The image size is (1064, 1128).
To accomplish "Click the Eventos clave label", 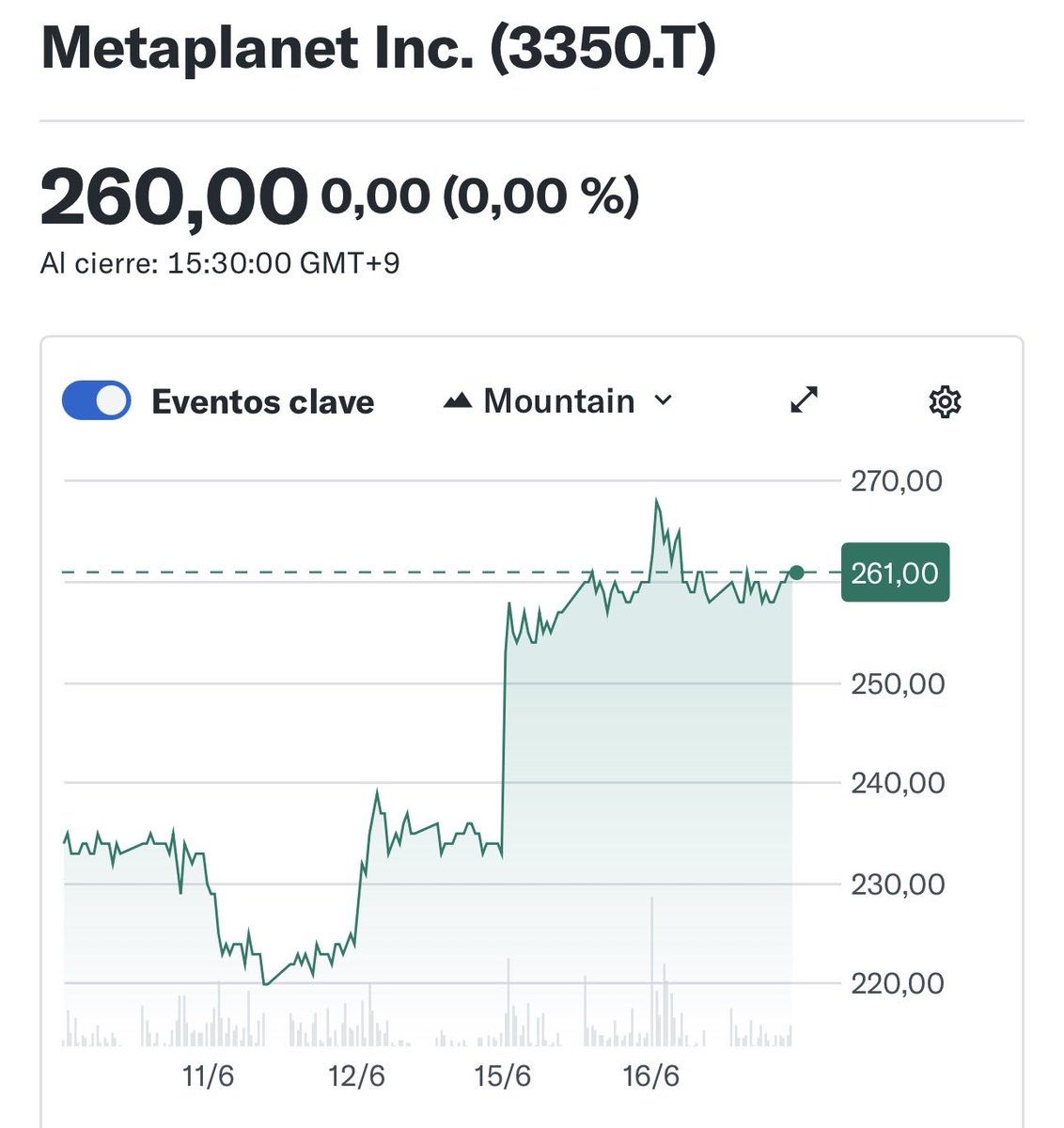I will [x=263, y=402].
